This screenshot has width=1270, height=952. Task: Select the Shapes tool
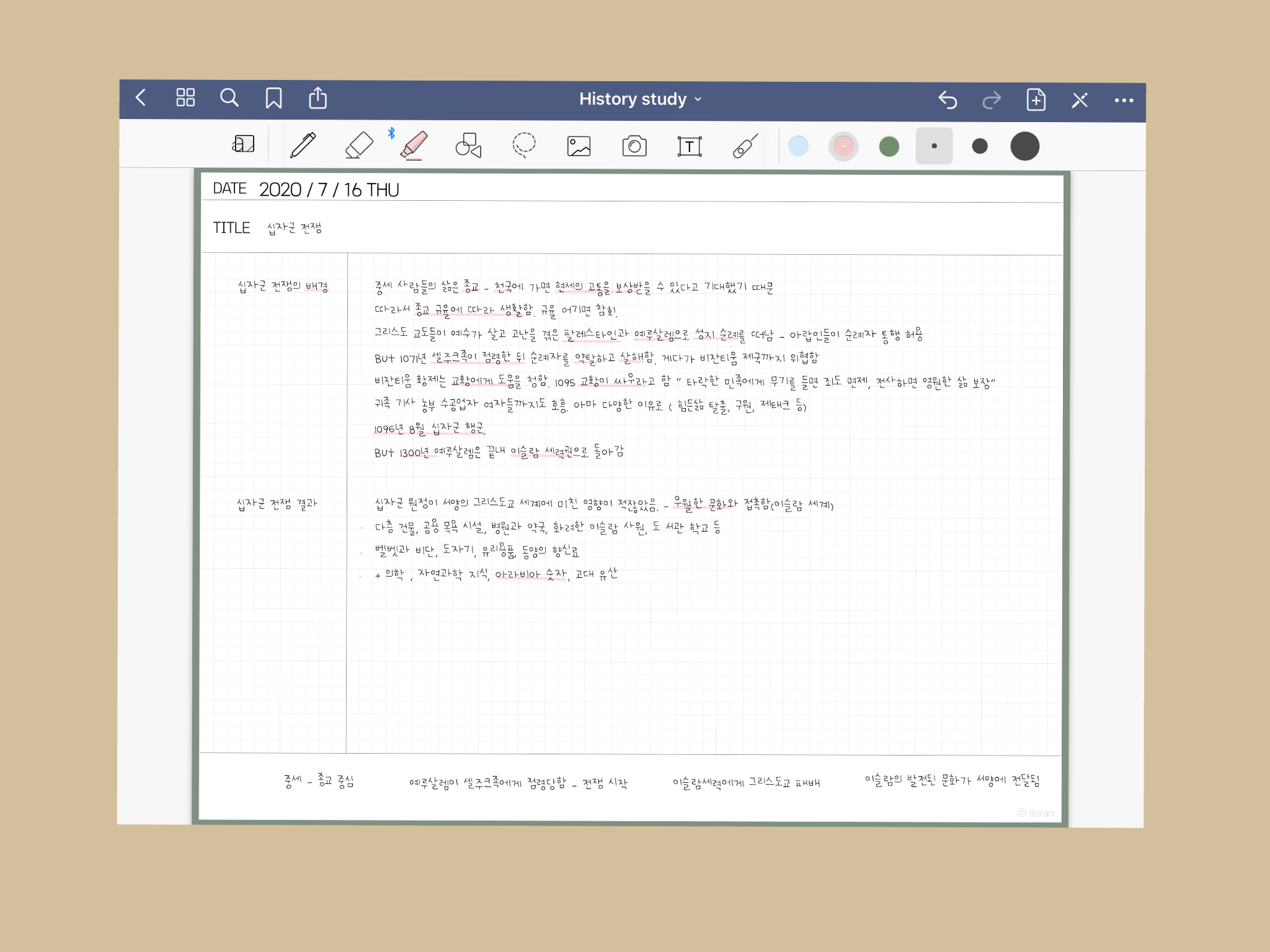point(468,146)
